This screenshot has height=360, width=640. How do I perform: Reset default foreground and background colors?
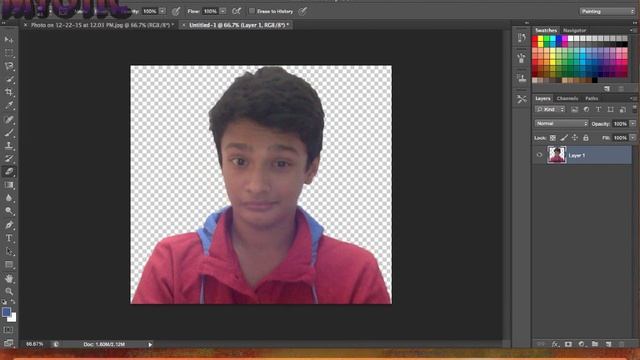pos(4,302)
